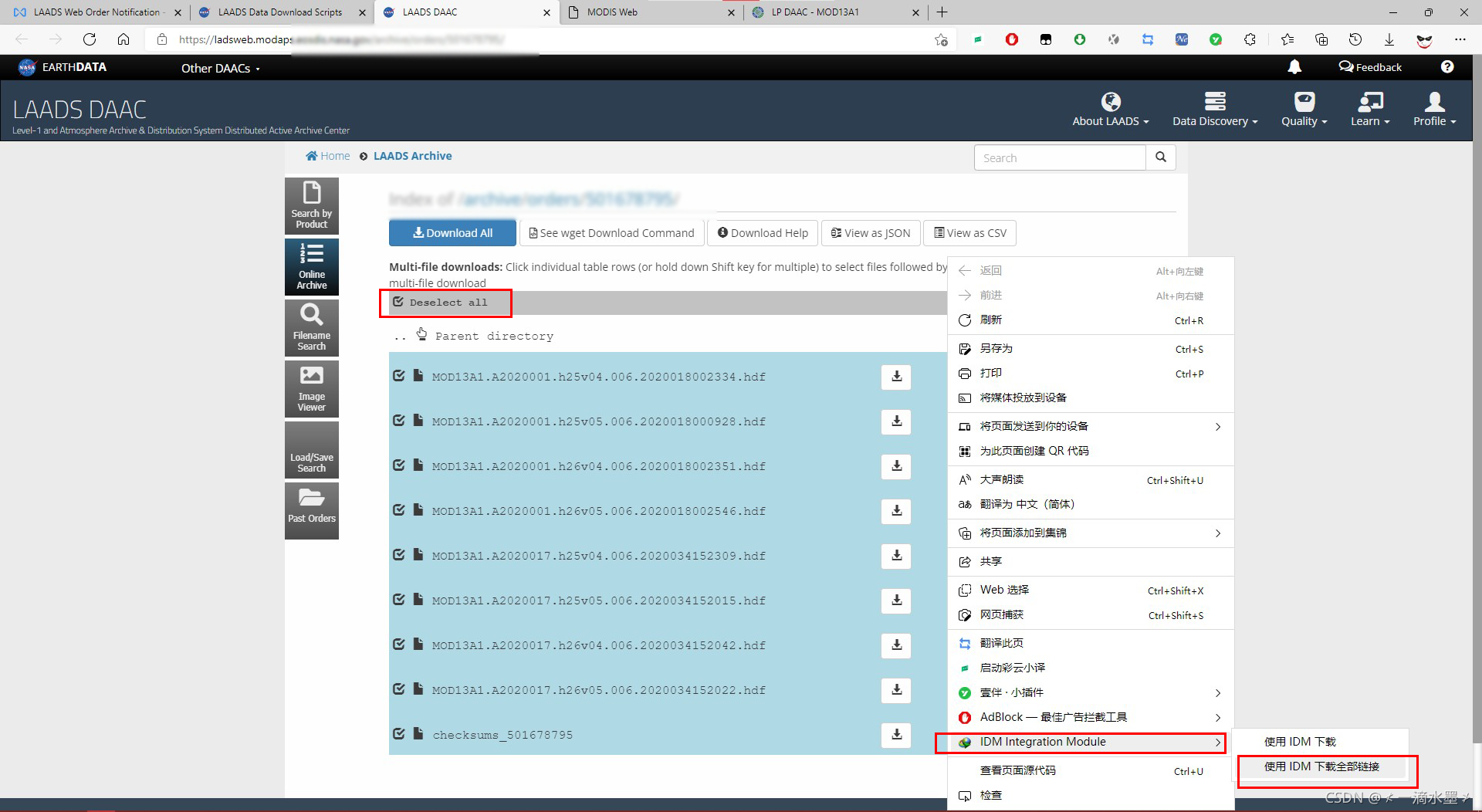This screenshot has height=812, width=1482.
Task: Uncheck MOD13A1.A2020001.h26v04 file checkbox
Action: click(399, 465)
